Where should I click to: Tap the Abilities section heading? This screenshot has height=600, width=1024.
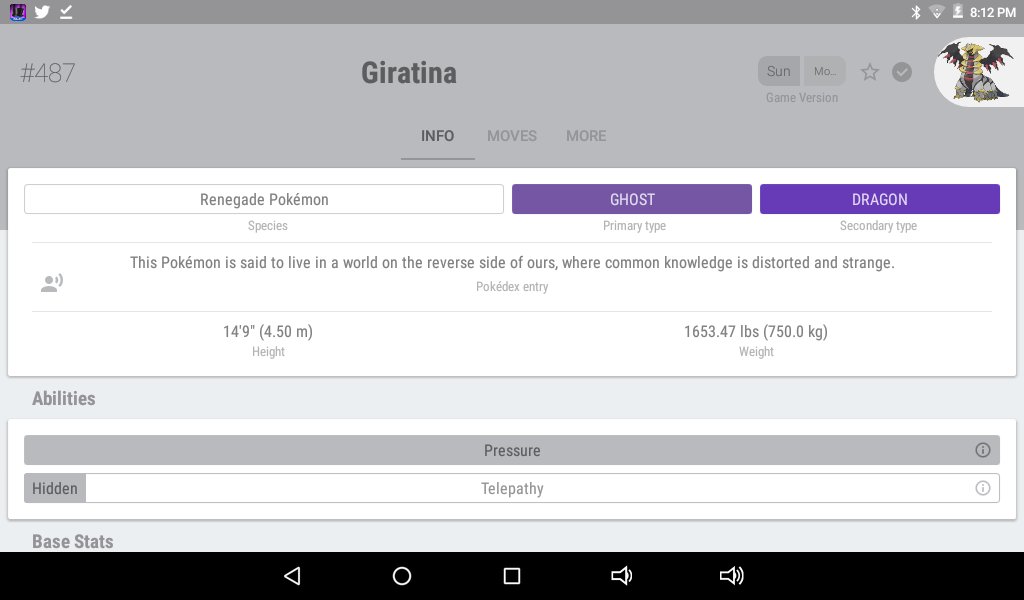[x=63, y=398]
